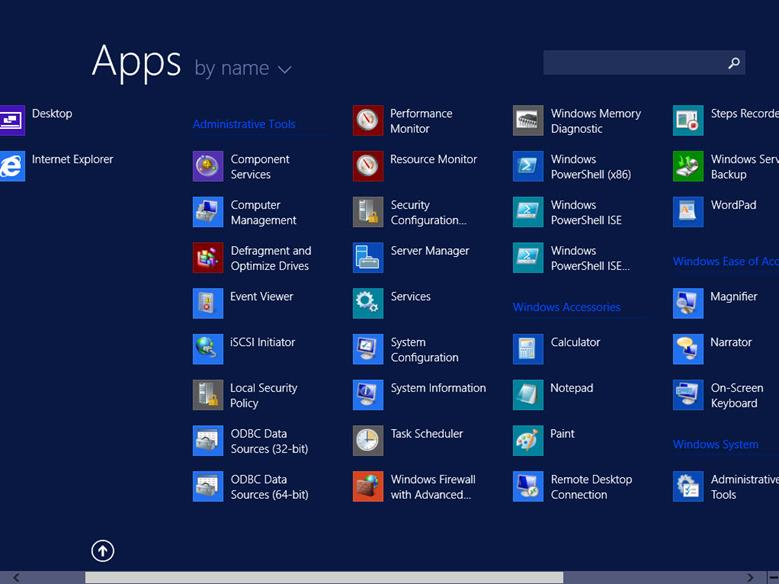Click the horizontal scrollbar thumb
This screenshot has height=584, width=779.
[x=324, y=577]
